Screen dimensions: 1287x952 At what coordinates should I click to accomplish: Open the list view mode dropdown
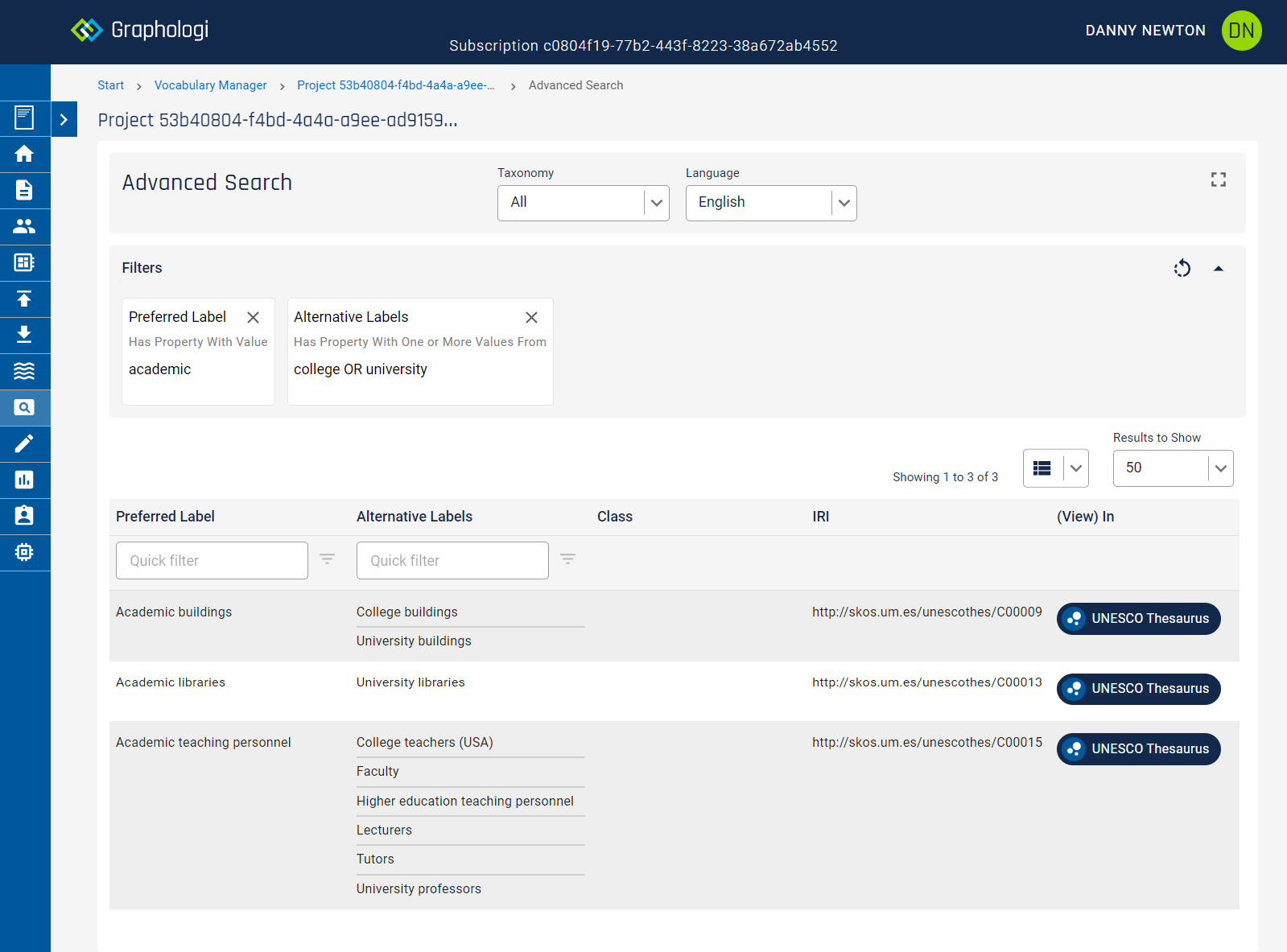click(x=1056, y=468)
